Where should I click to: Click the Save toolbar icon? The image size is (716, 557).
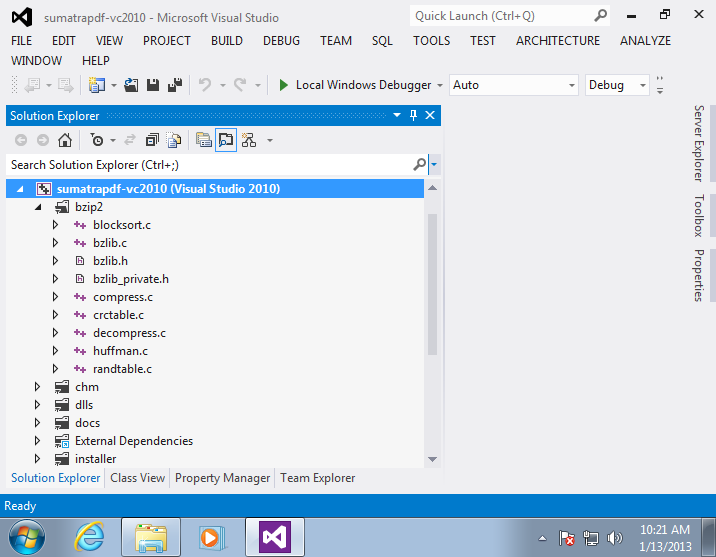coord(153,85)
